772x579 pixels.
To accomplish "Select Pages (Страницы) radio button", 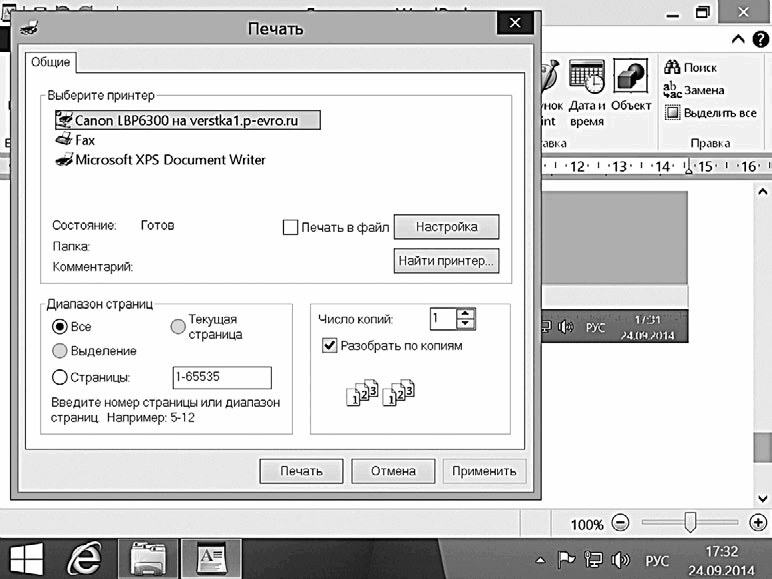I will click(60, 377).
